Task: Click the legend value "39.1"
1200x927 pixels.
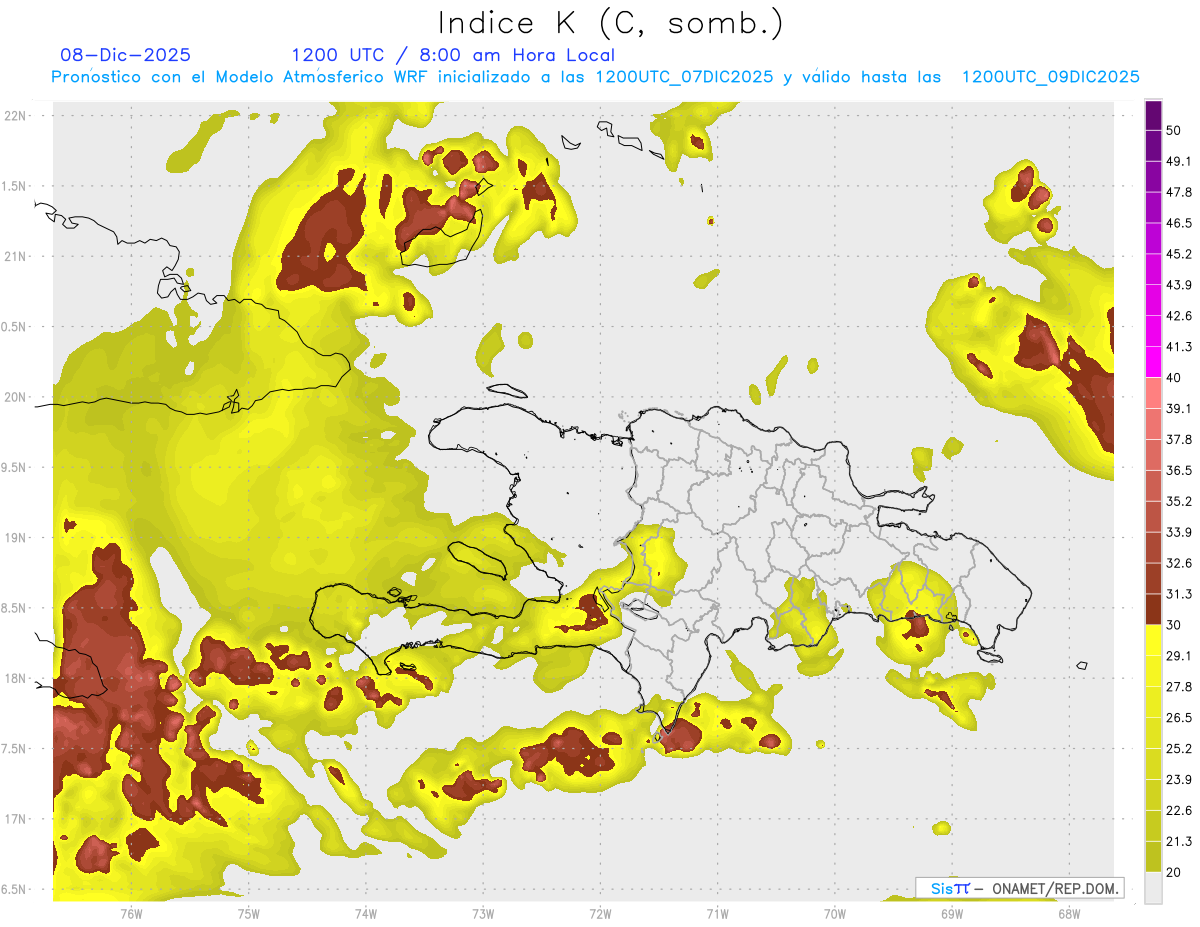Action: (x=1179, y=409)
